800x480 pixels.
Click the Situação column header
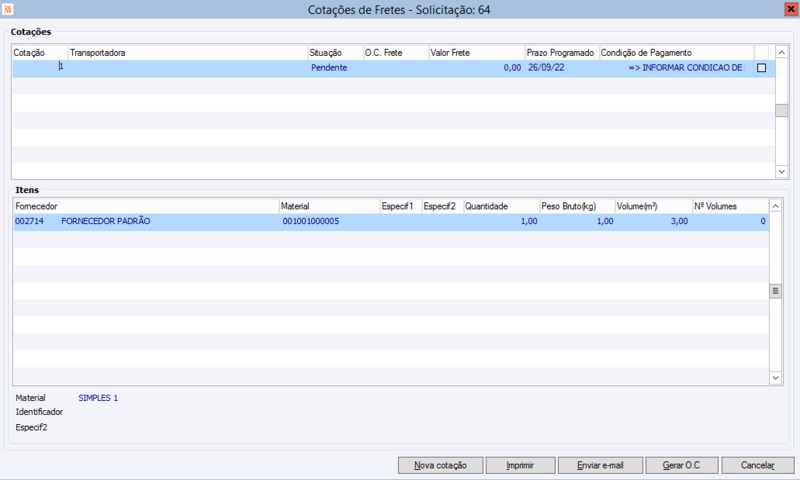pos(335,53)
